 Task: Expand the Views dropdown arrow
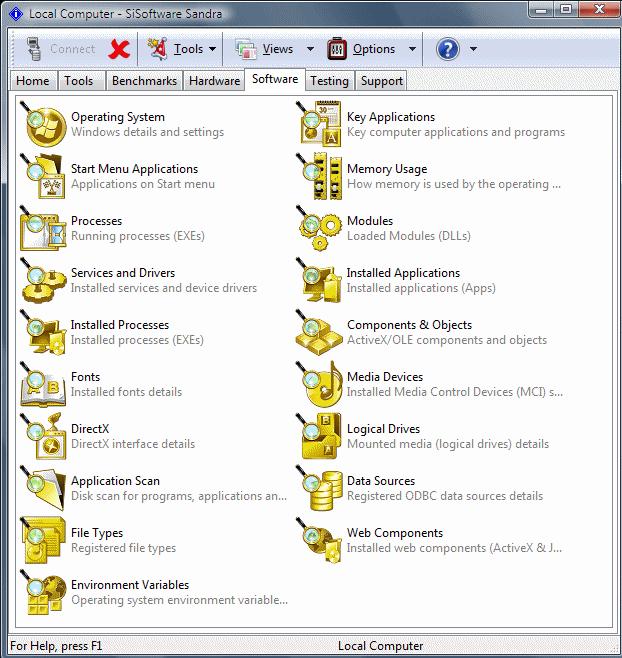311,49
